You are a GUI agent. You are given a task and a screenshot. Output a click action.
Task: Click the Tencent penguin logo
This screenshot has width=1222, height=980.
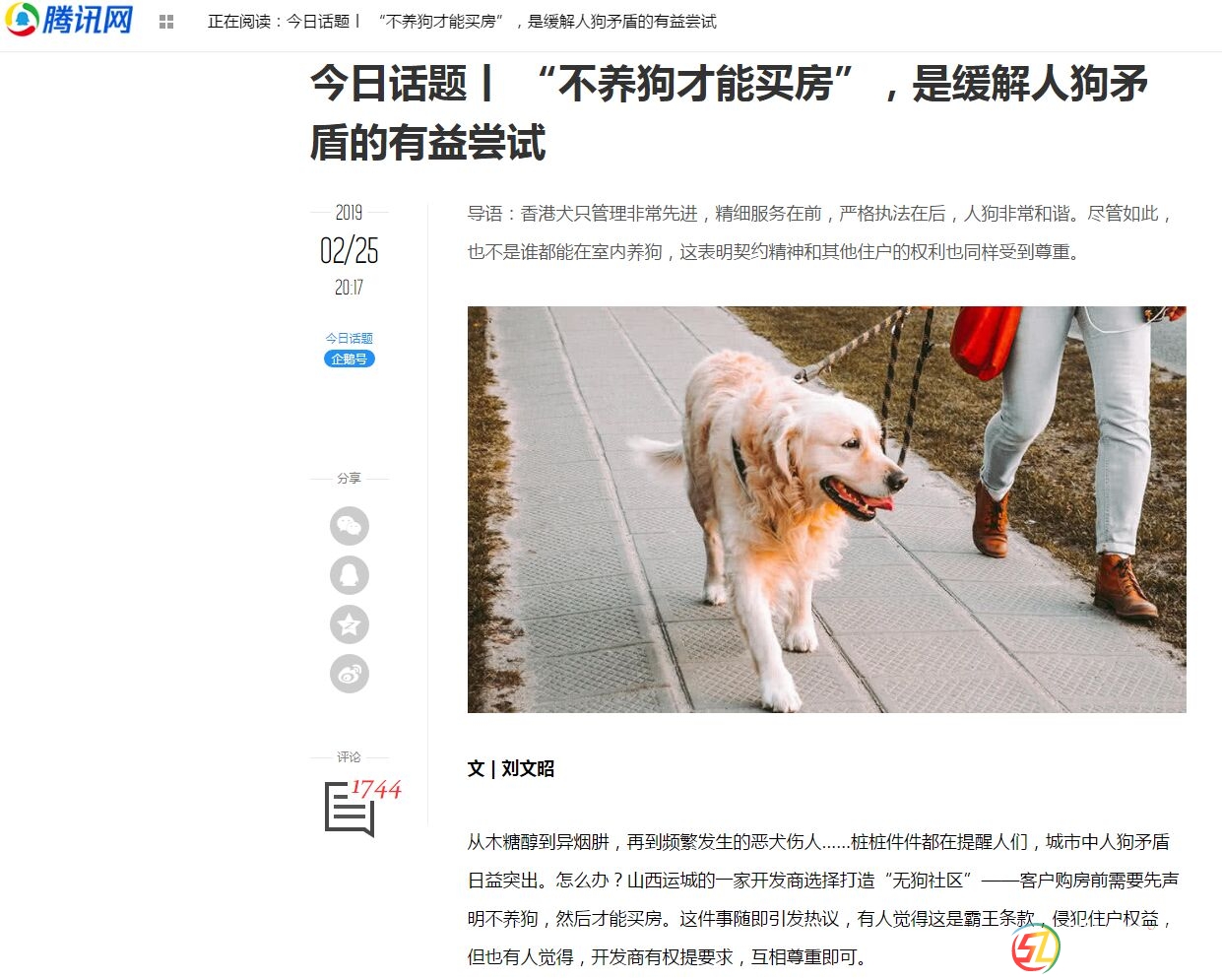22,20
